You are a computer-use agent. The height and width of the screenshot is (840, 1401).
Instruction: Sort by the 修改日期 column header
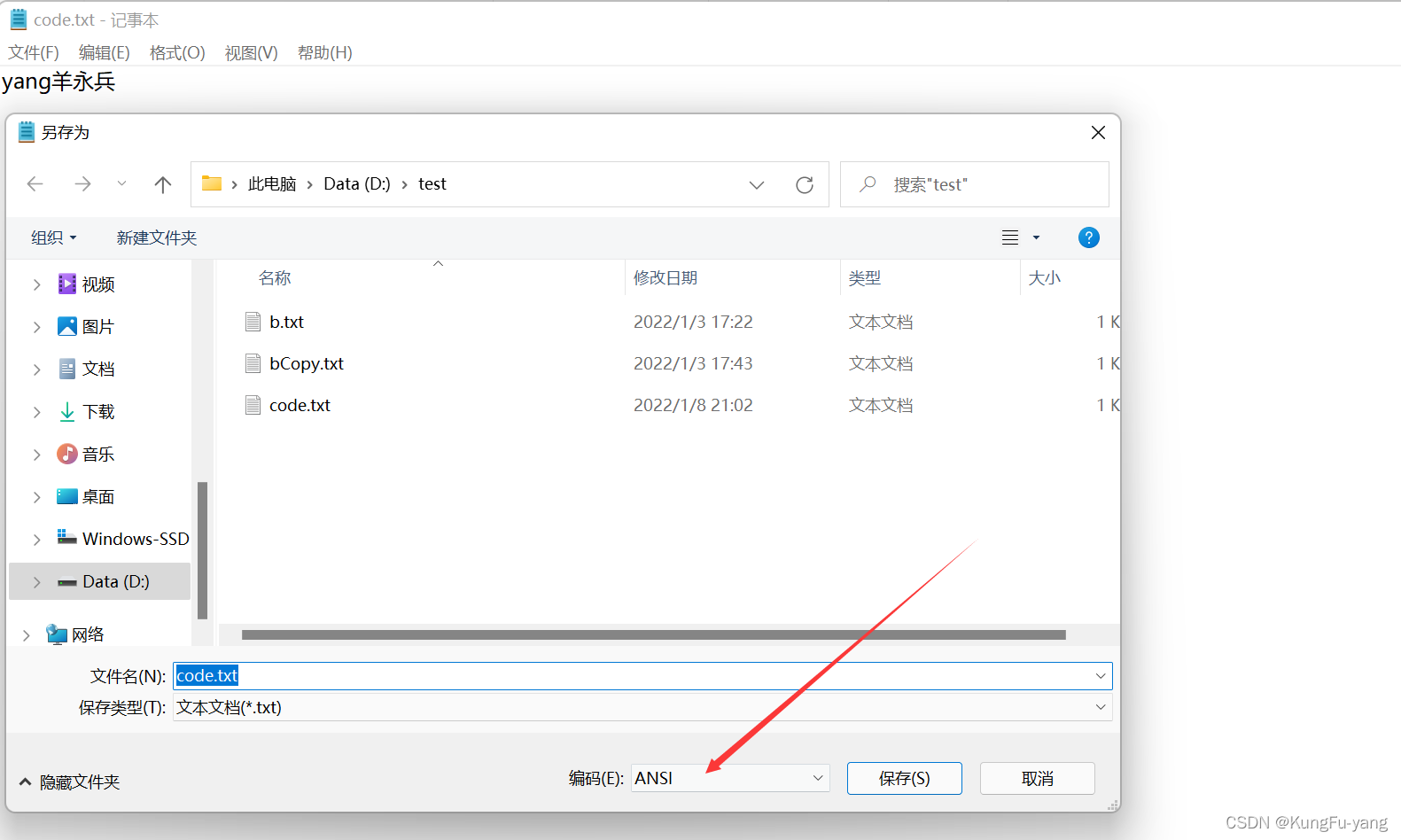[665, 278]
